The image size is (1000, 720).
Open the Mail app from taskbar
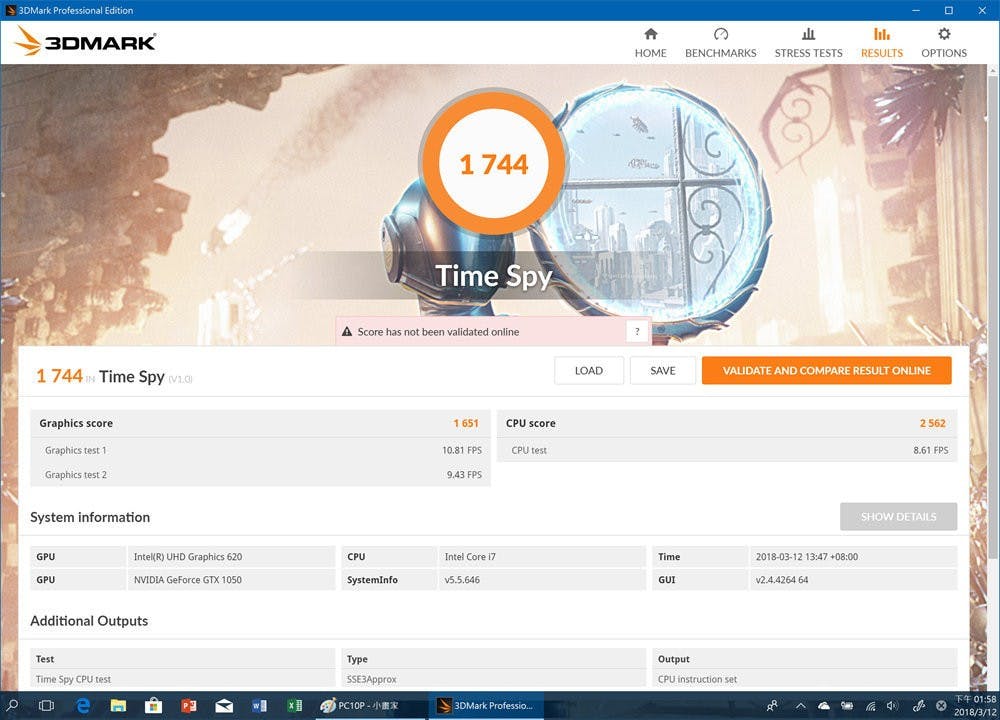pos(224,705)
